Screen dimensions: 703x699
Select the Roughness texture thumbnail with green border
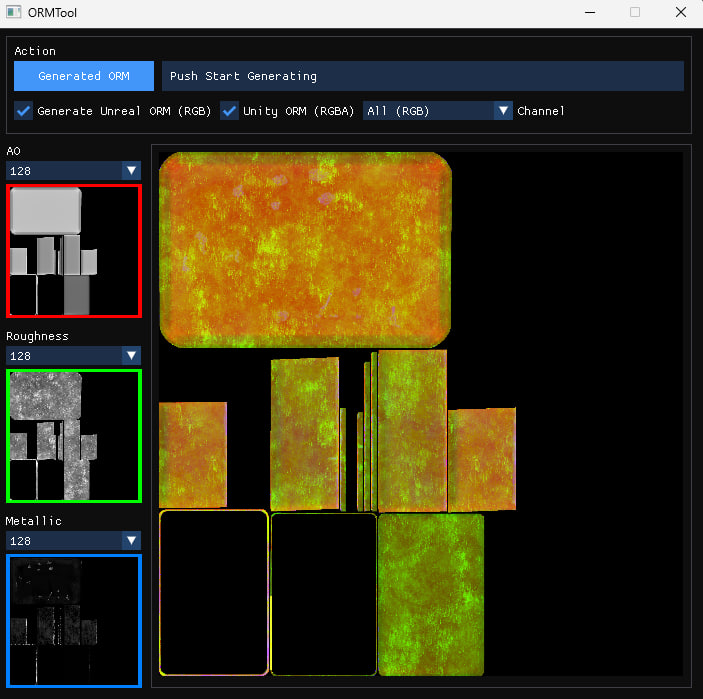click(x=74, y=436)
